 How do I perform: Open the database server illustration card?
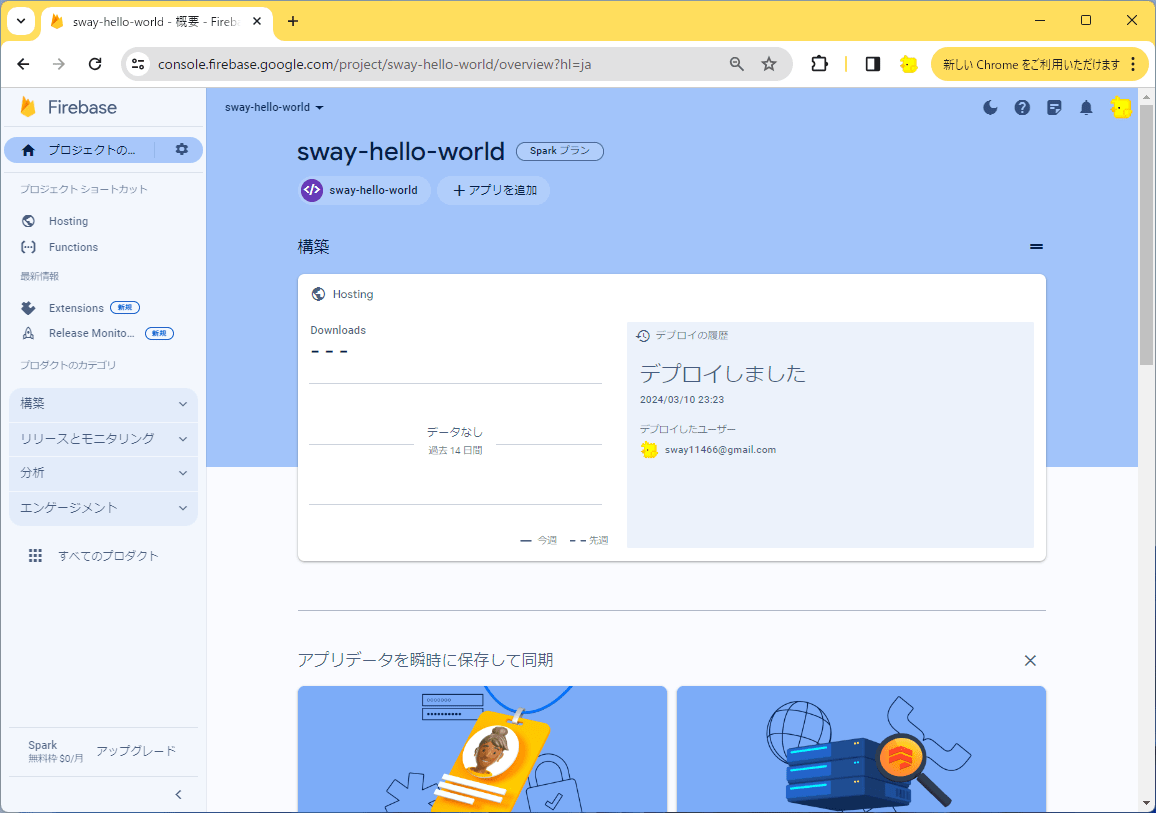pyautogui.click(x=861, y=749)
